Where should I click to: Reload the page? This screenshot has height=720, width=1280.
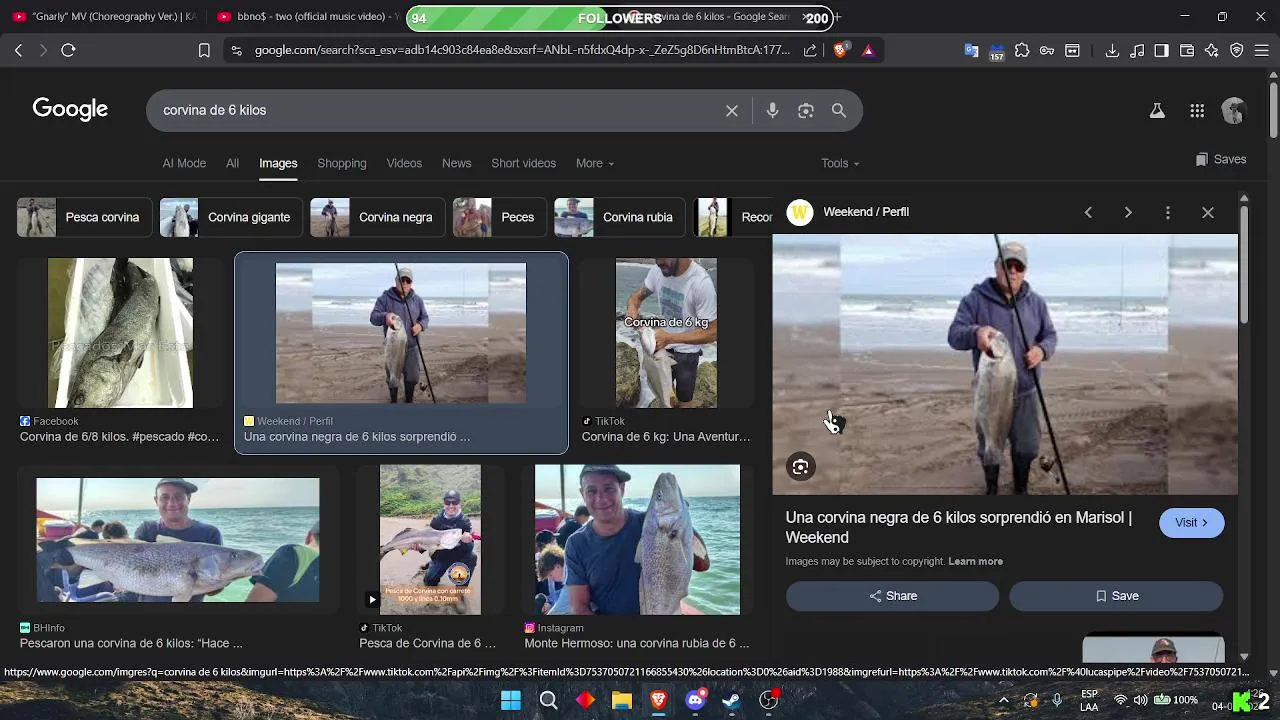68,50
